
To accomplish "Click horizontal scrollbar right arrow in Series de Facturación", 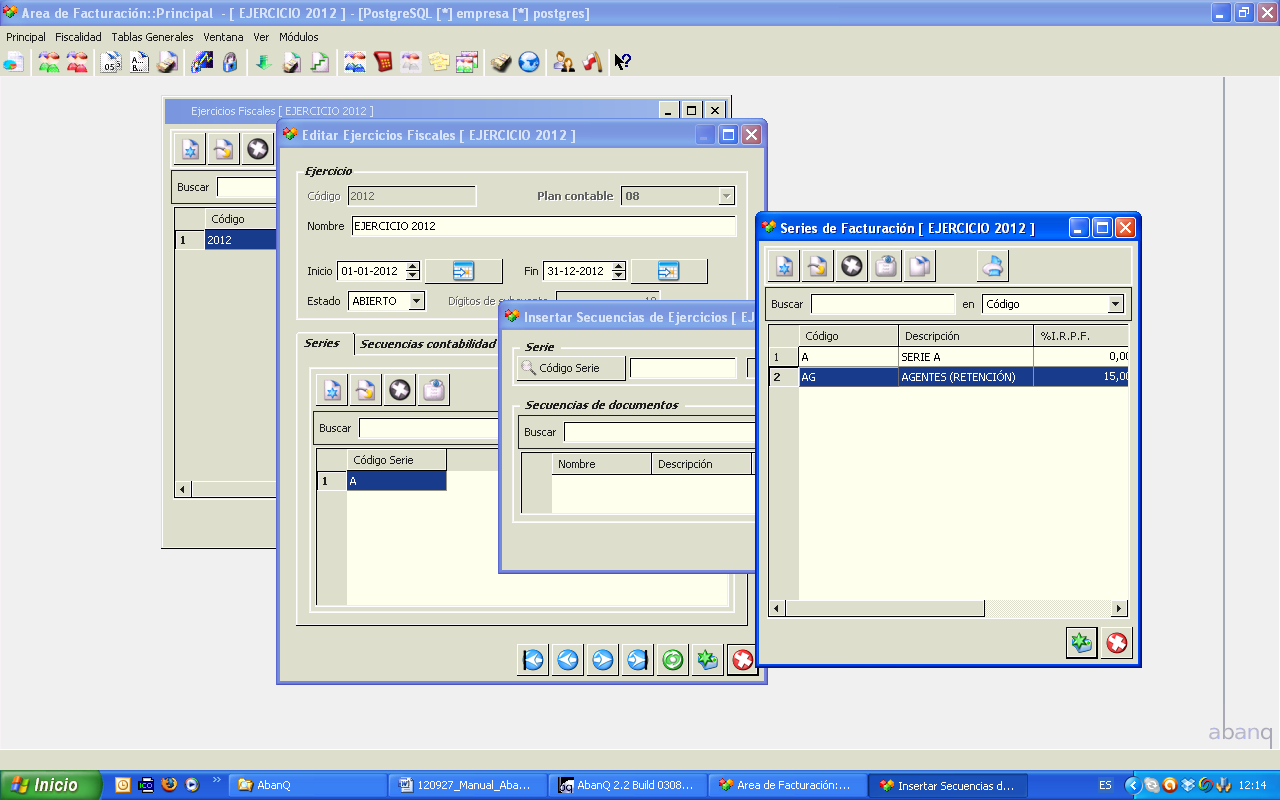I will tap(1119, 608).
